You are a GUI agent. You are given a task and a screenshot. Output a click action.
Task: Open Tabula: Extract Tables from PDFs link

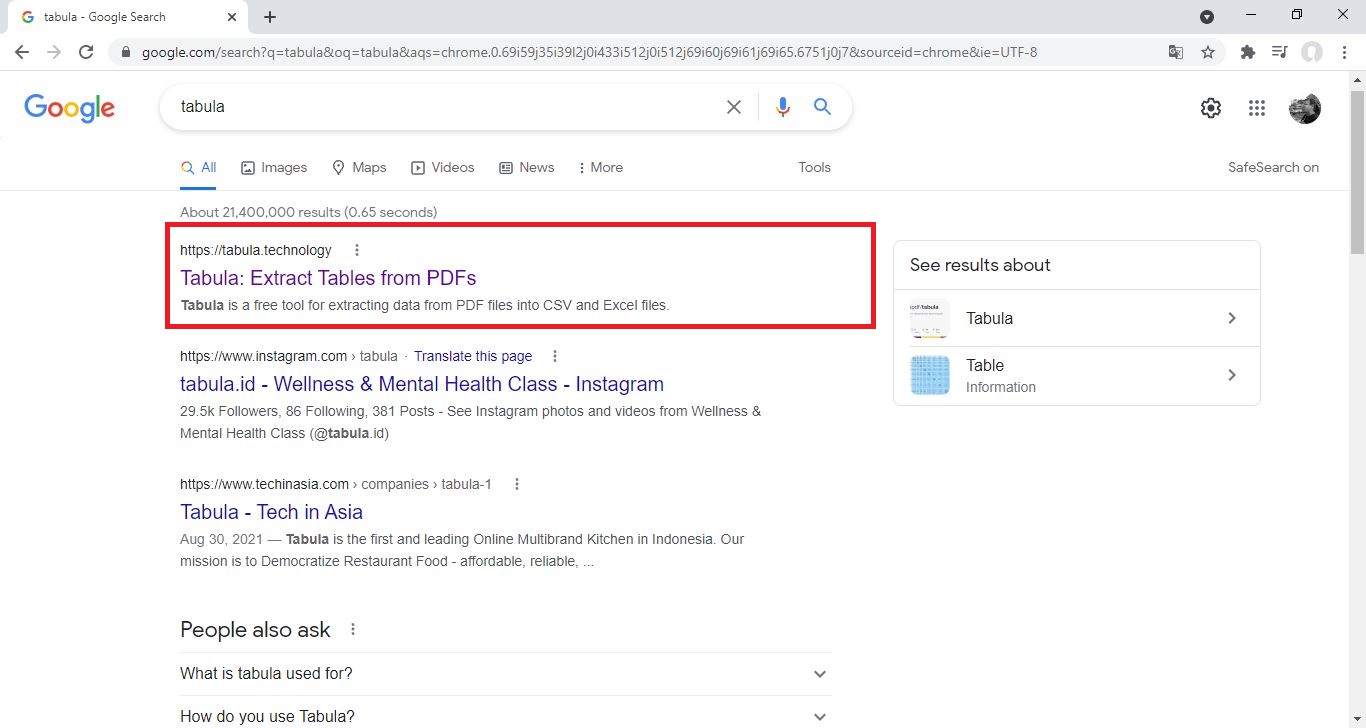(x=328, y=278)
